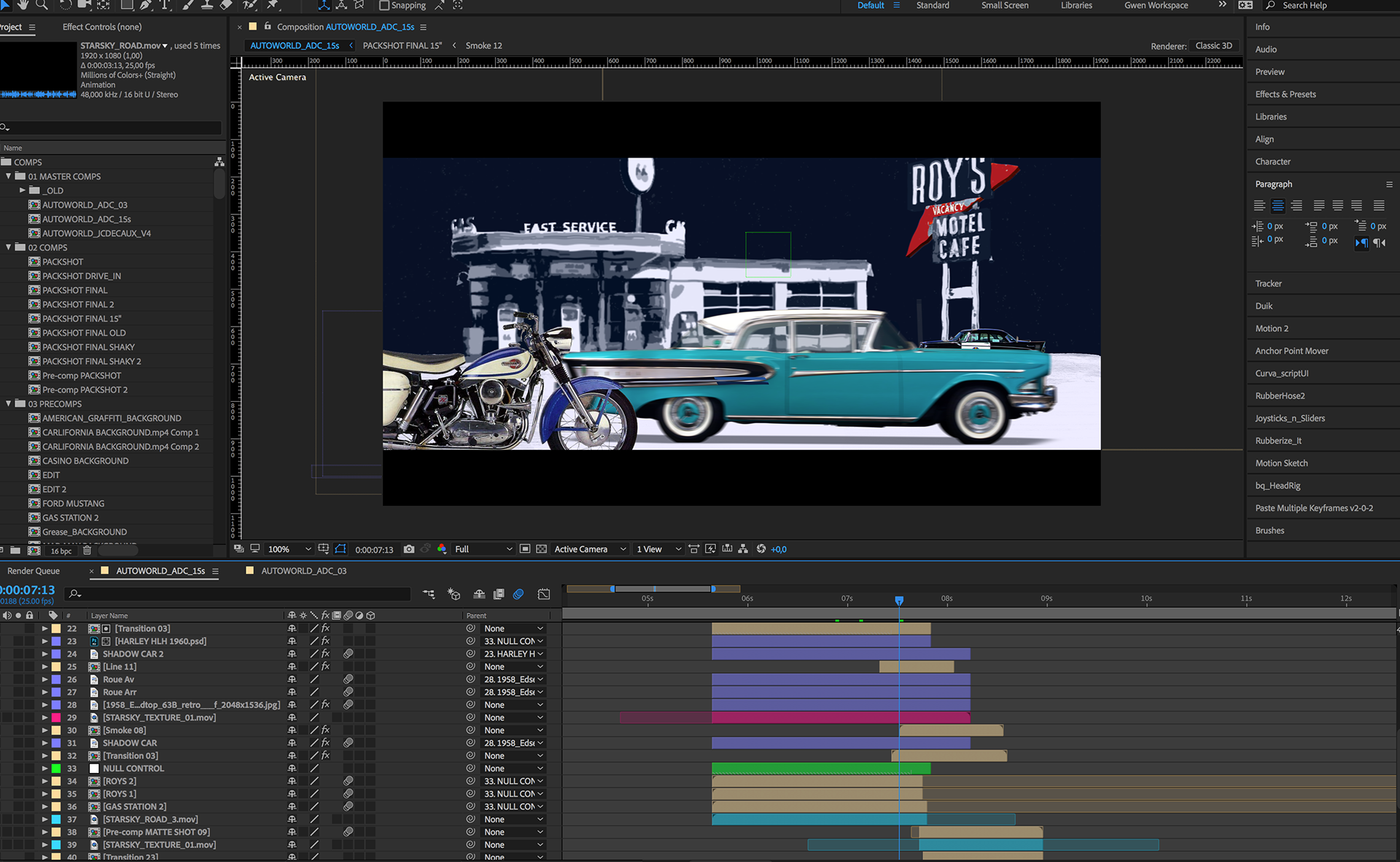
Task: Open the Composition Mini-Flowchart in timeline
Action: pyautogui.click(x=429, y=594)
